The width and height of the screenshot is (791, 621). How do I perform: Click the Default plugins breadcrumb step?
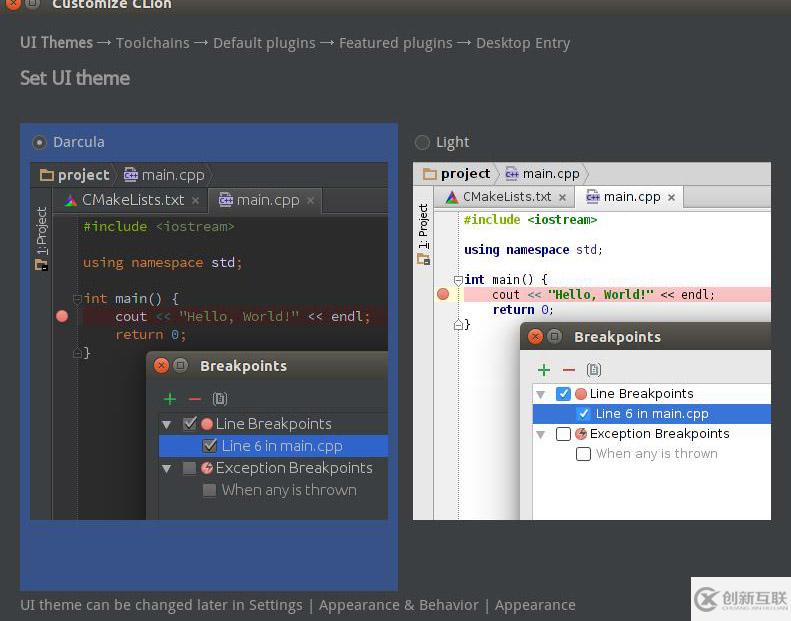[x=264, y=43]
